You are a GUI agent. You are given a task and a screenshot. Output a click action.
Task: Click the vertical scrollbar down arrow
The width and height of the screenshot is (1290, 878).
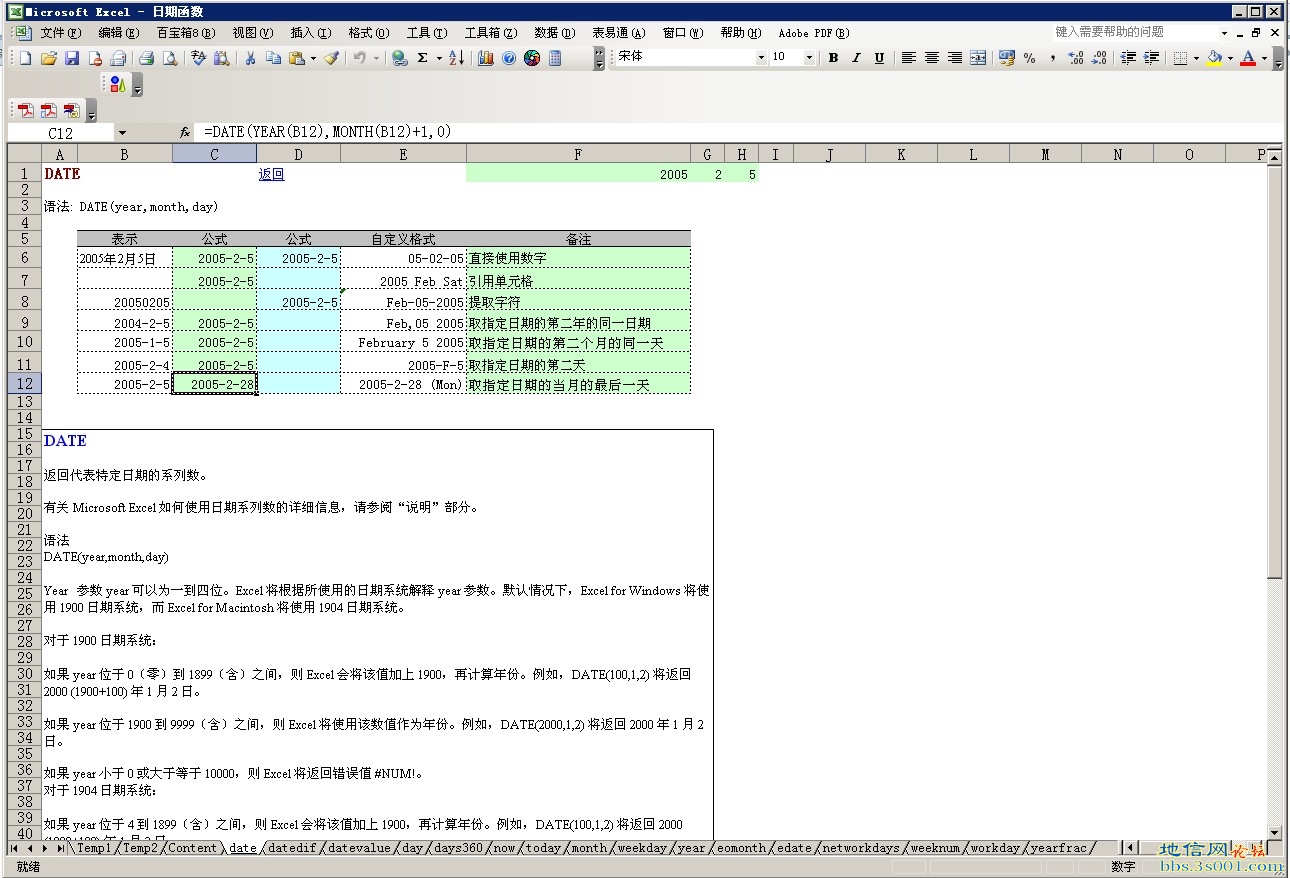click(1274, 832)
